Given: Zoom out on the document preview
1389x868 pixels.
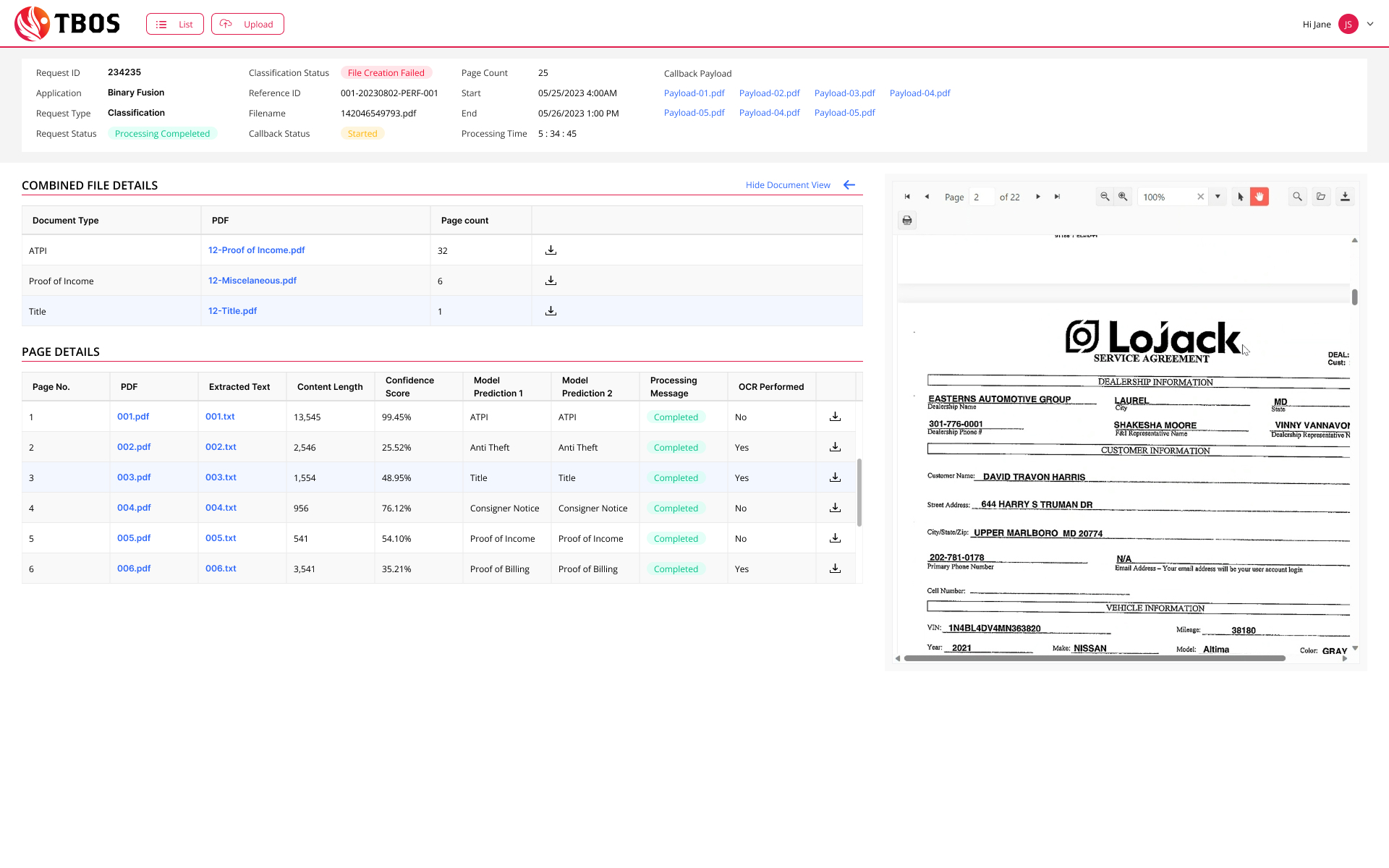Looking at the screenshot, I should click(1105, 196).
